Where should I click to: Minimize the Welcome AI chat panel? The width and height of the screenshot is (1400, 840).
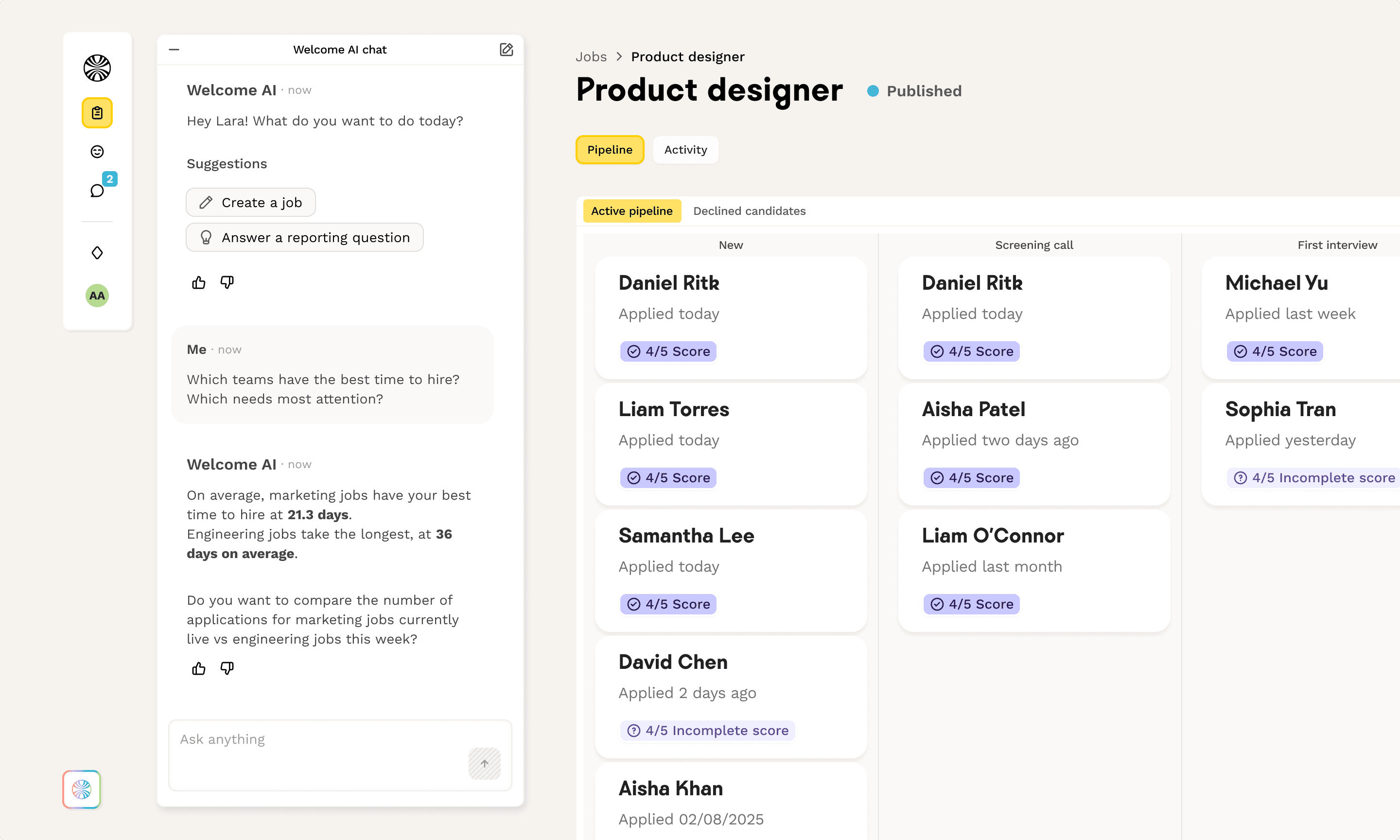point(174,50)
